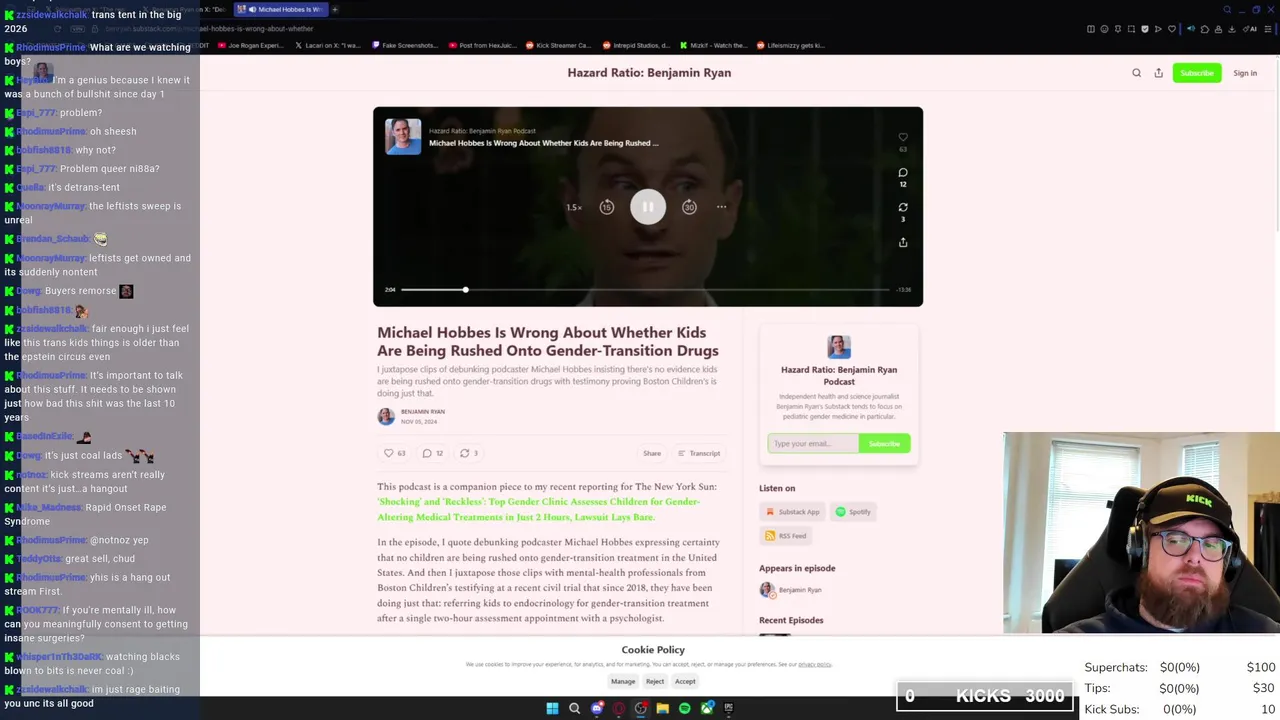Like the episode via player heart icon
1280x720 pixels.
click(x=903, y=137)
